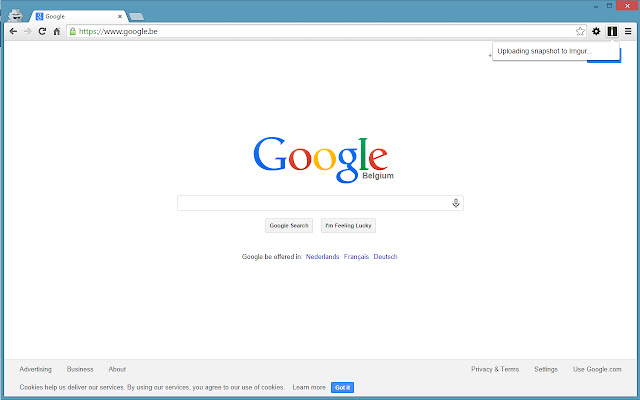The width and height of the screenshot is (640, 400).
Task: Minimize the Chrome window
Action: pos(596,6)
